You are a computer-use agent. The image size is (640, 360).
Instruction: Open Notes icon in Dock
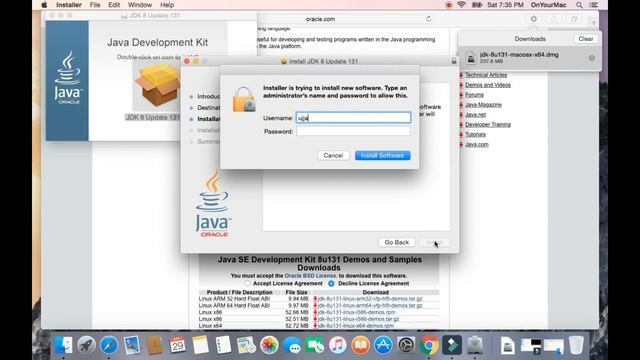point(200,345)
